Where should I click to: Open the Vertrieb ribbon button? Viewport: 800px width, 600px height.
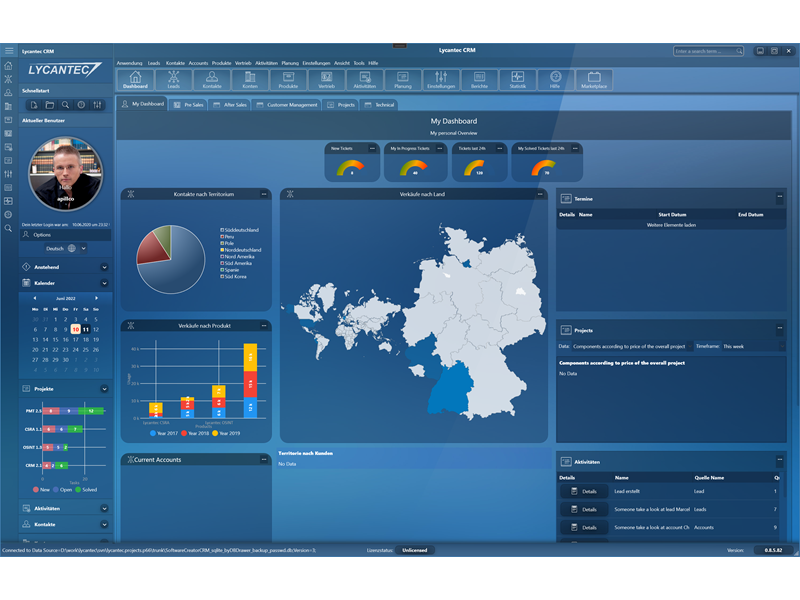pos(327,80)
